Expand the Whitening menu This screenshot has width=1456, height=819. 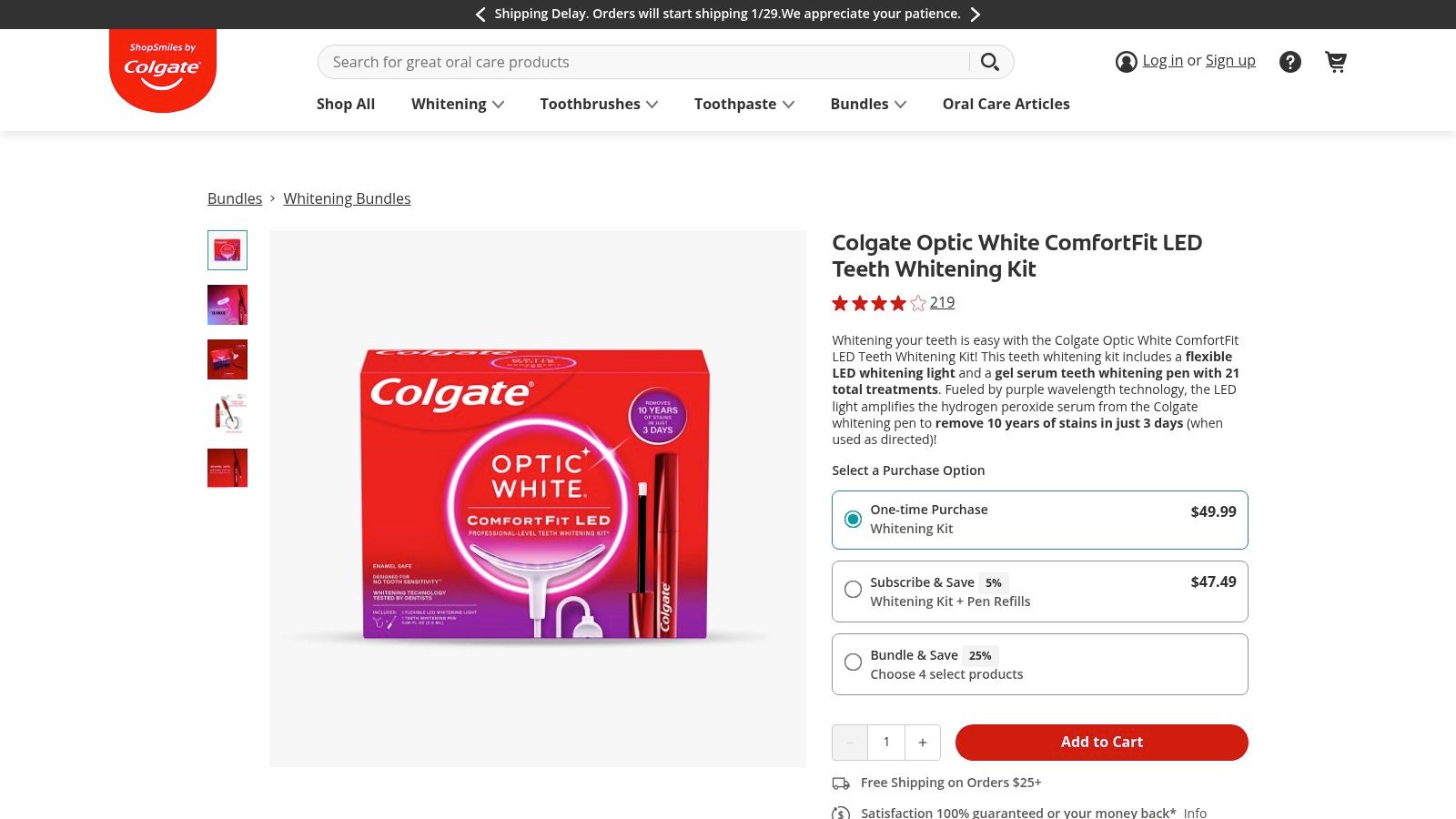[457, 104]
